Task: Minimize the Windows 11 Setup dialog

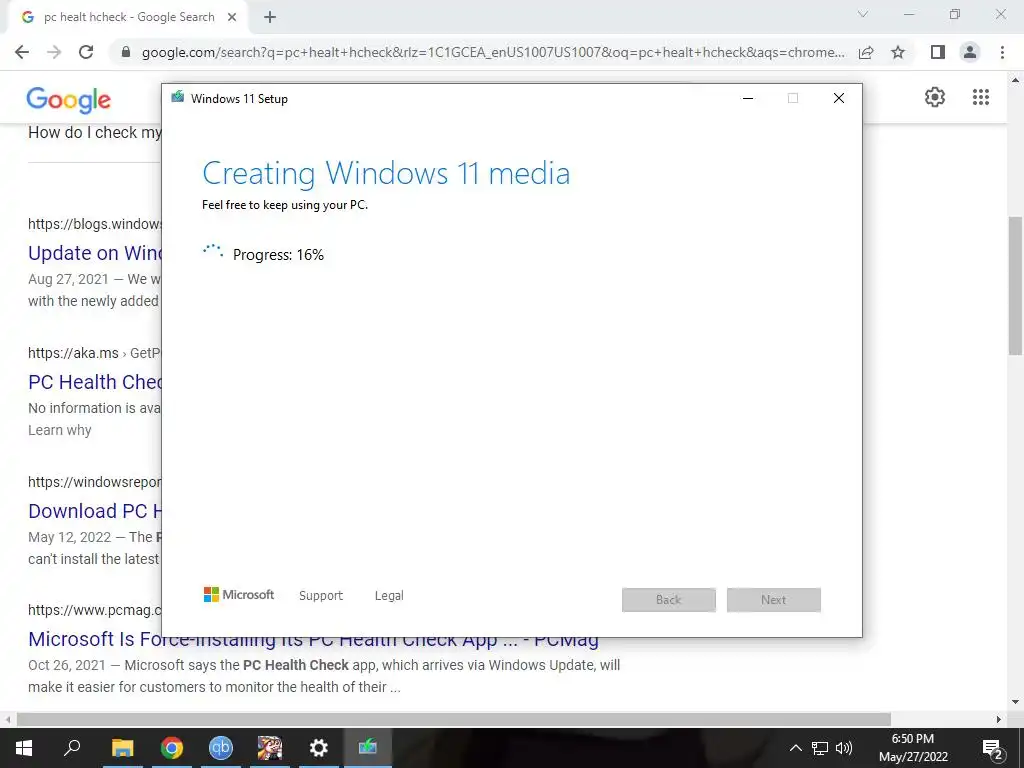Action: tap(748, 99)
